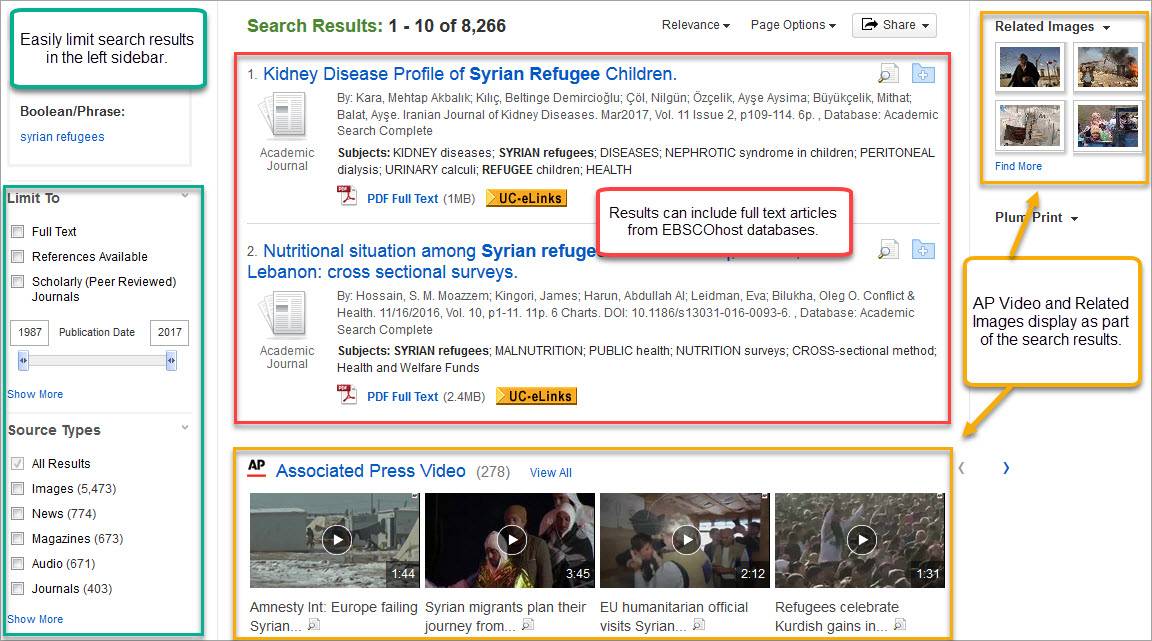Add Nutritional situation result to folder
The height and width of the screenshot is (641, 1152).
[x=923, y=250]
